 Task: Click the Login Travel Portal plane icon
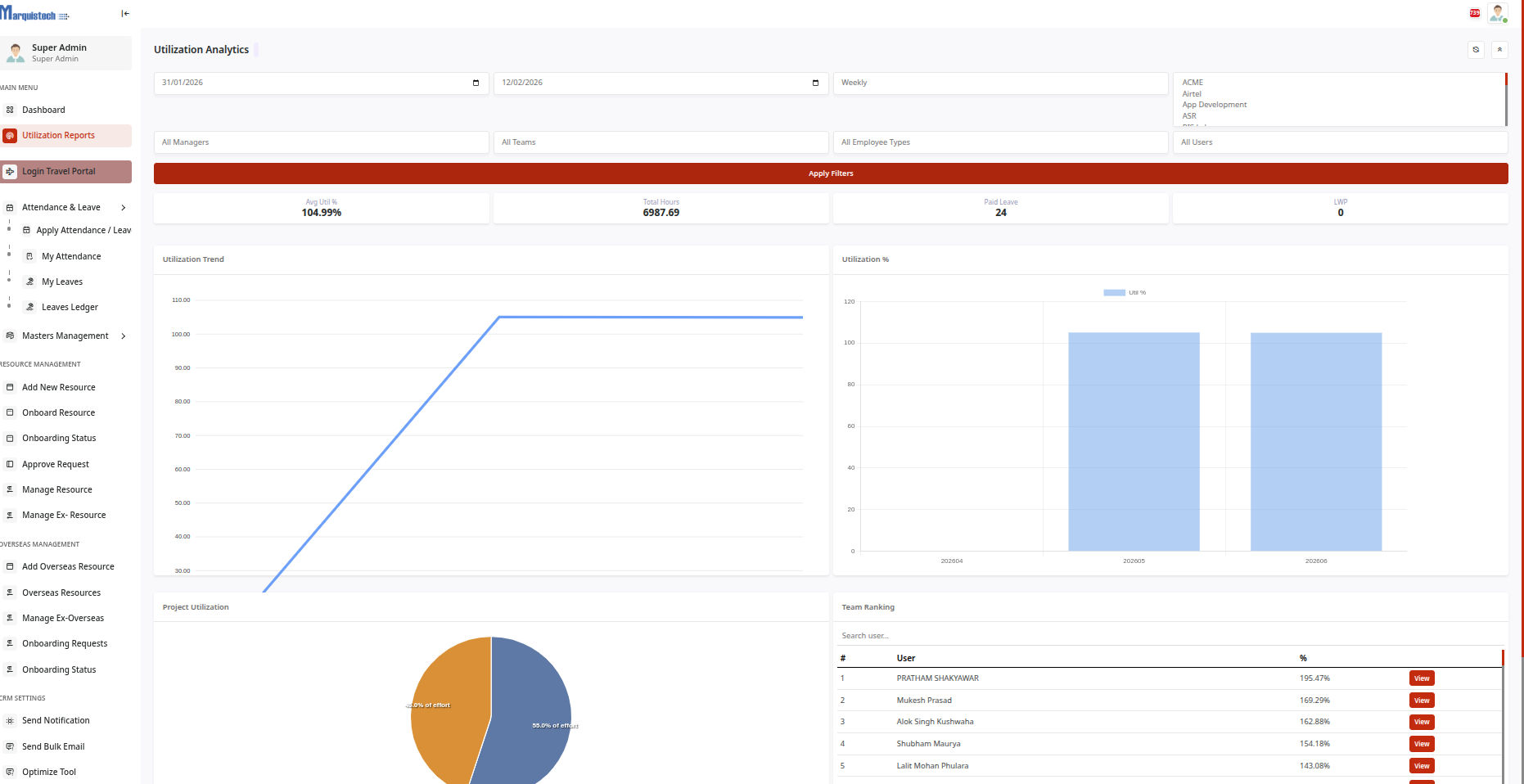[x=10, y=172]
